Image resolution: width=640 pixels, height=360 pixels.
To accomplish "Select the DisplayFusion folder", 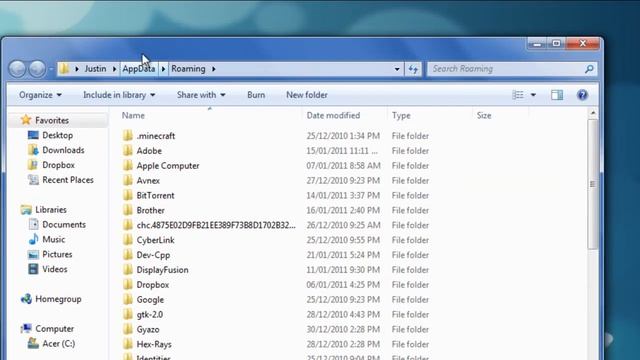I will [x=162, y=270].
